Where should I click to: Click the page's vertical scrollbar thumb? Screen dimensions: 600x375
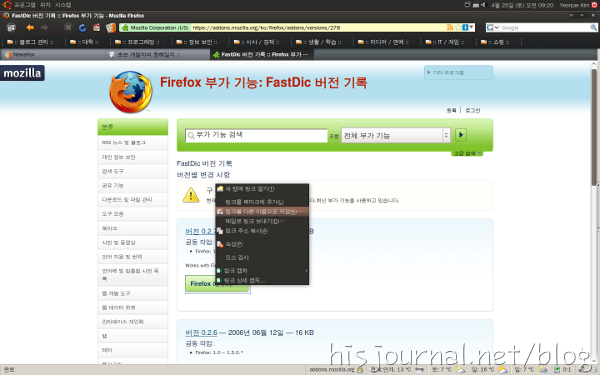[x=594, y=126]
